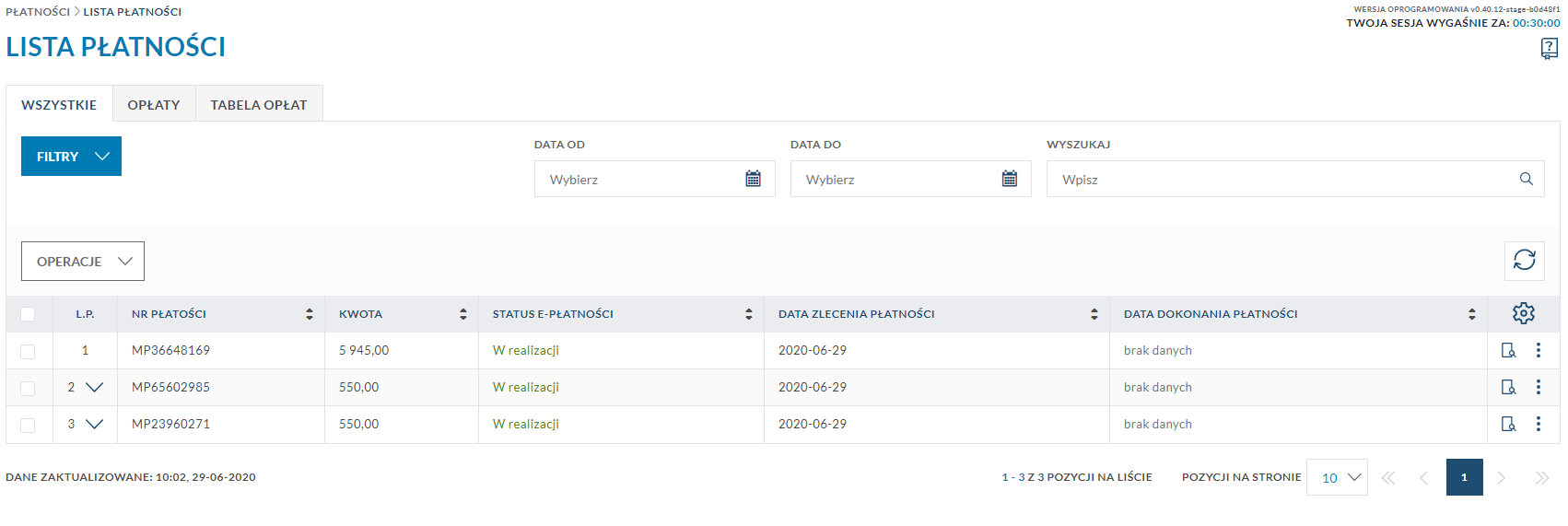Check the select-all header checkbox
This screenshot has height=526, width=1568.
(28, 314)
